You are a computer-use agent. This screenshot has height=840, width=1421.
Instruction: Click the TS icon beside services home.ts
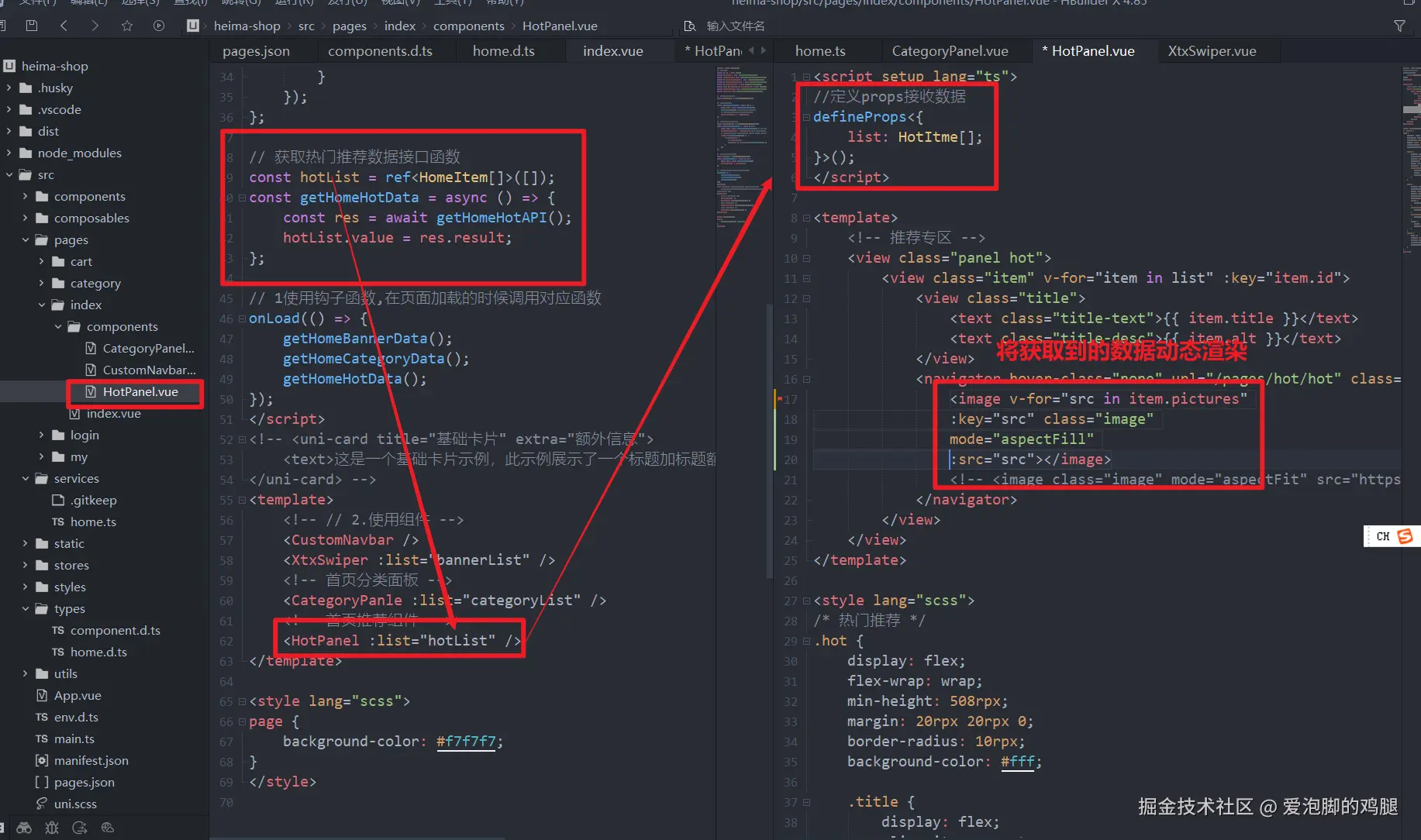[58, 522]
